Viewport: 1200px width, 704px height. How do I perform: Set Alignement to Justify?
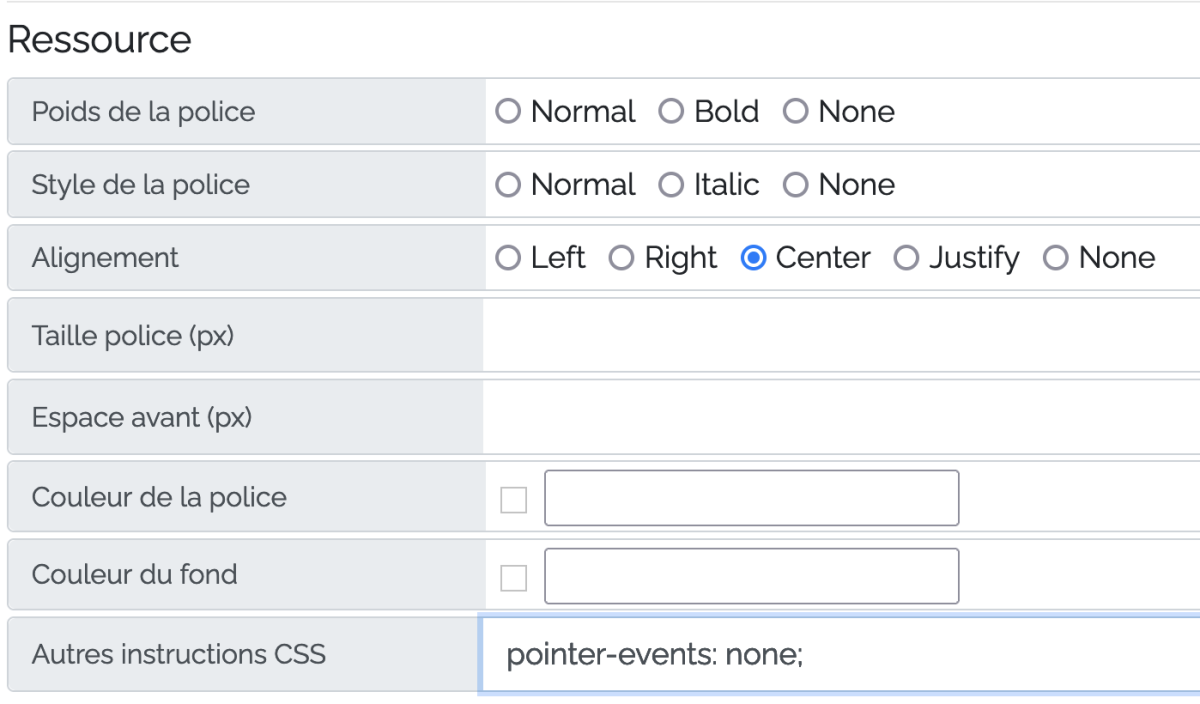tap(906, 258)
